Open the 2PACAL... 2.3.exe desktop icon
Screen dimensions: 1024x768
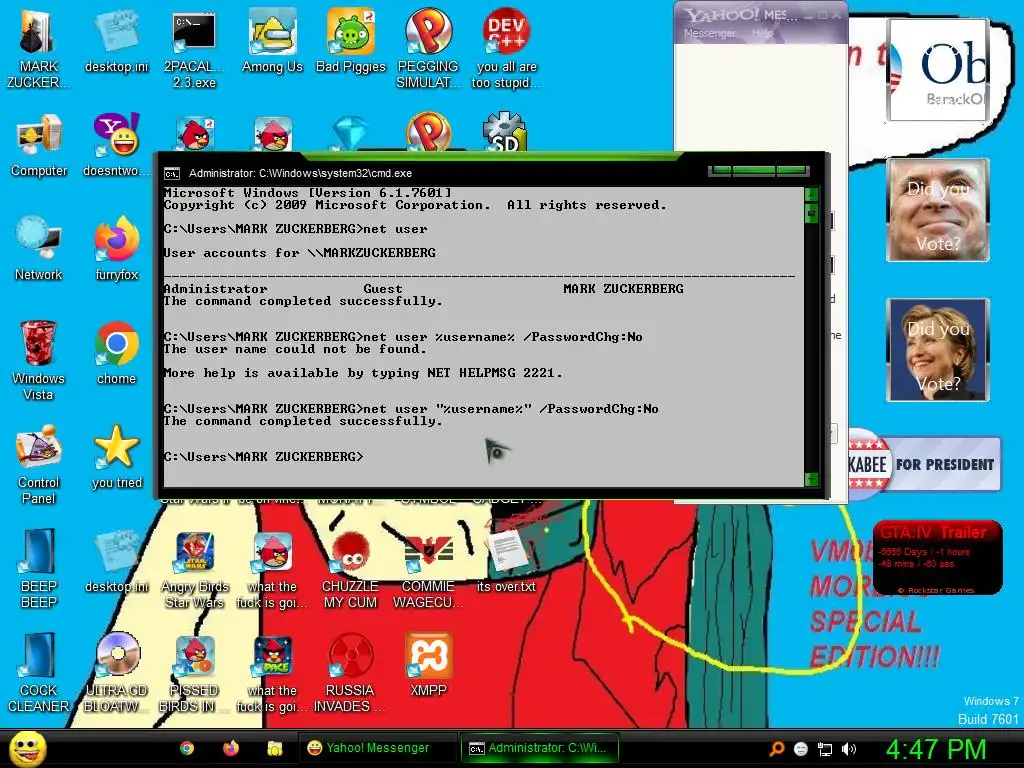[x=194, y=47]
